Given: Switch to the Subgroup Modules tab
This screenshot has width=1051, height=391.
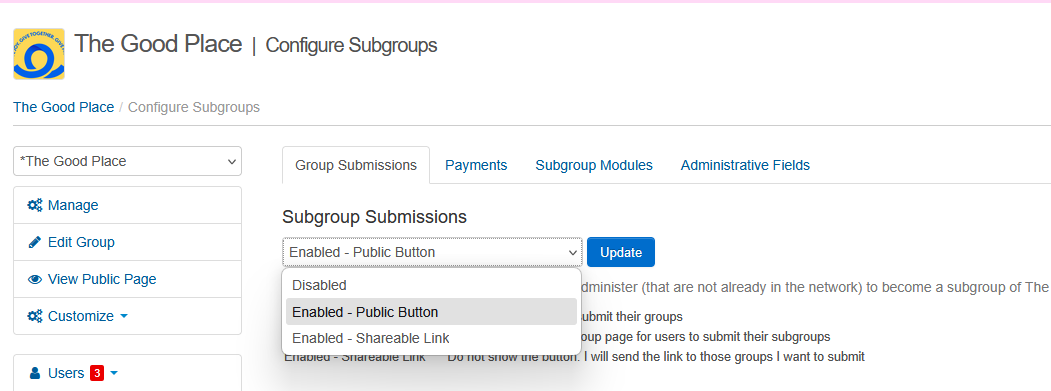Looking at the screenshot, I should pyautogui.click(x=594, y=165).
